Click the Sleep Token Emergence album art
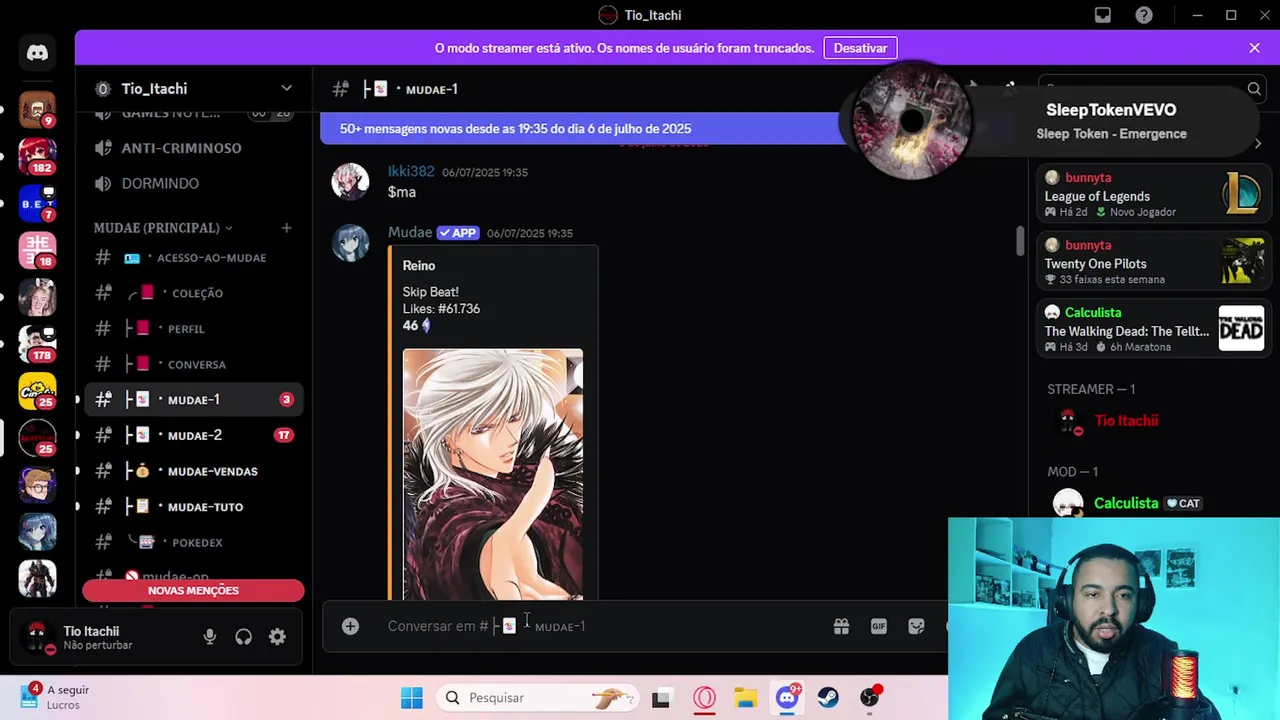This screenshot has height=720, width=1280. click(910, 122)
